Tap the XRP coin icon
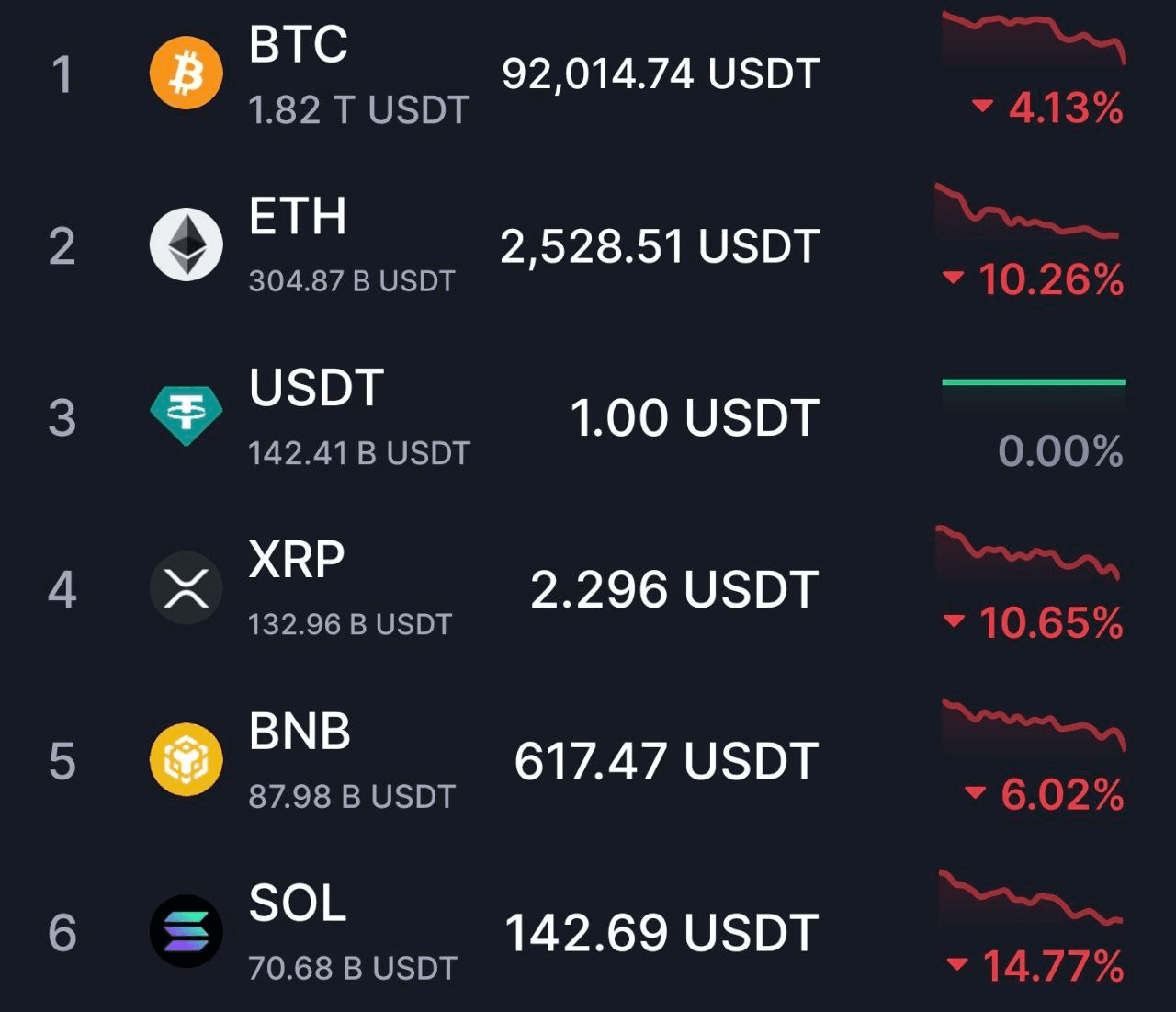Viewport: 1176px width, 1012px height. pyautogui.click(x=187, y=588)
